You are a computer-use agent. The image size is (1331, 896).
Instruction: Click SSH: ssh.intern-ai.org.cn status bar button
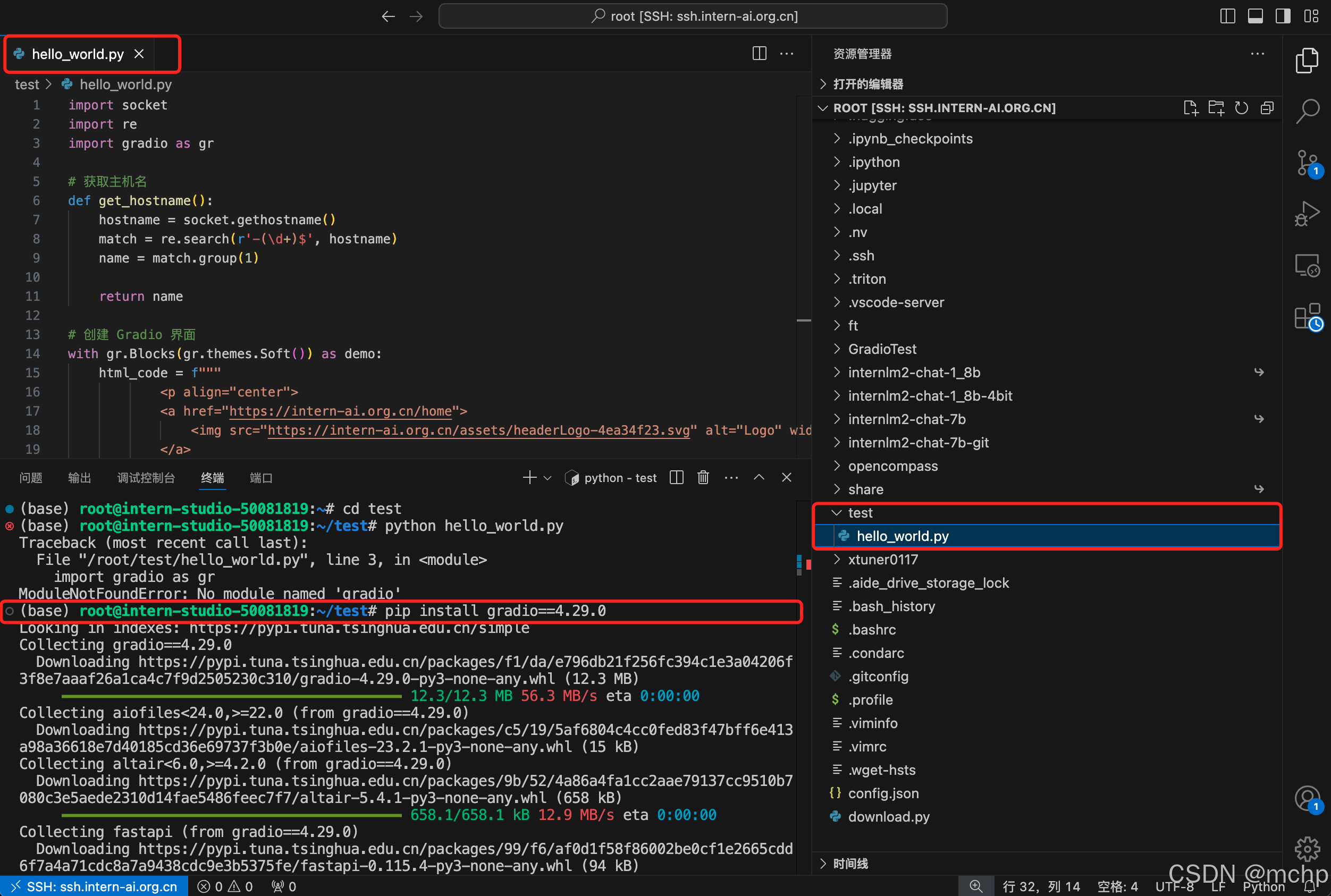(94, 886)
